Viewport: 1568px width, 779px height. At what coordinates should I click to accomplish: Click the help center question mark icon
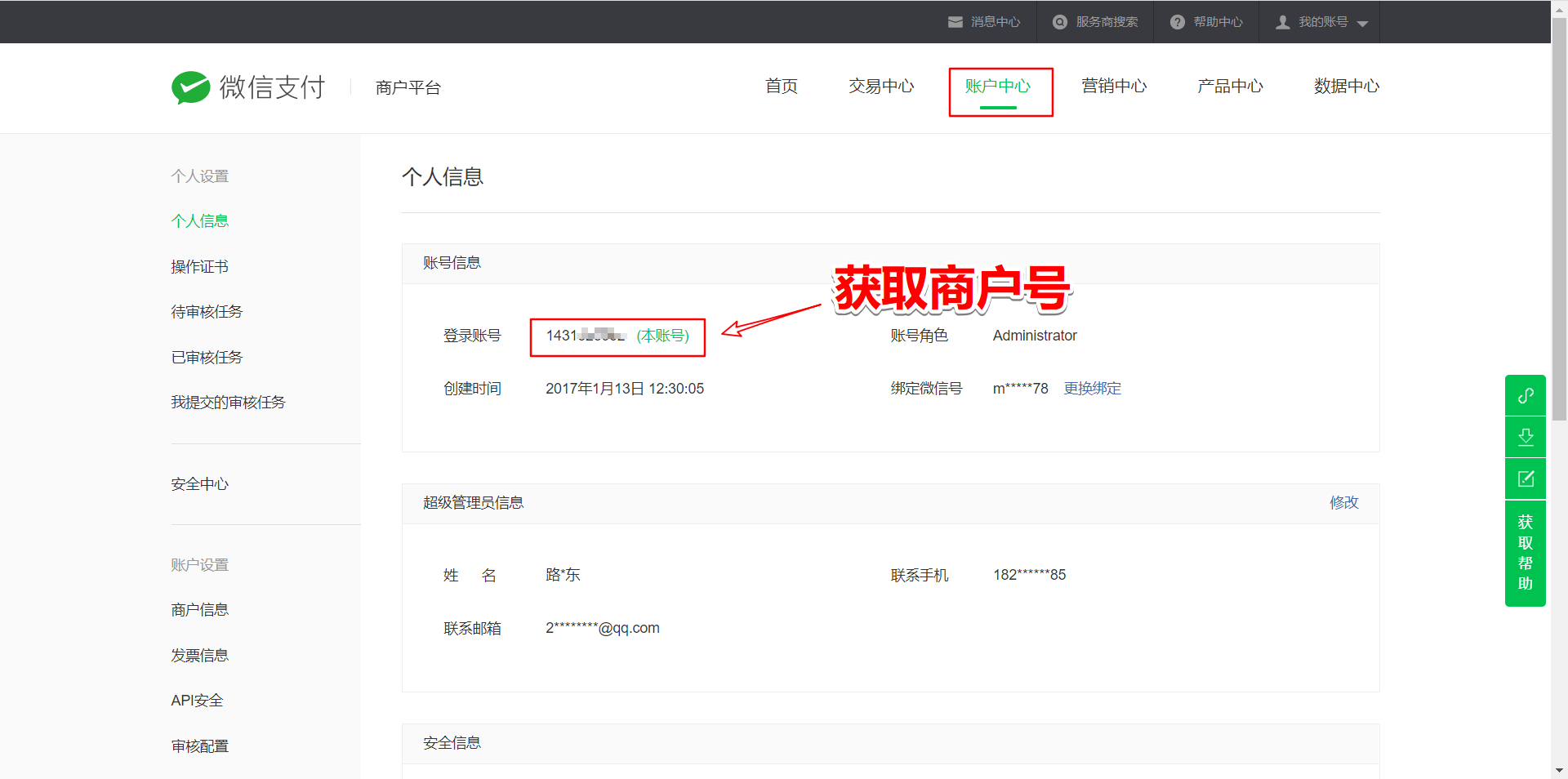pos(1177,22)
